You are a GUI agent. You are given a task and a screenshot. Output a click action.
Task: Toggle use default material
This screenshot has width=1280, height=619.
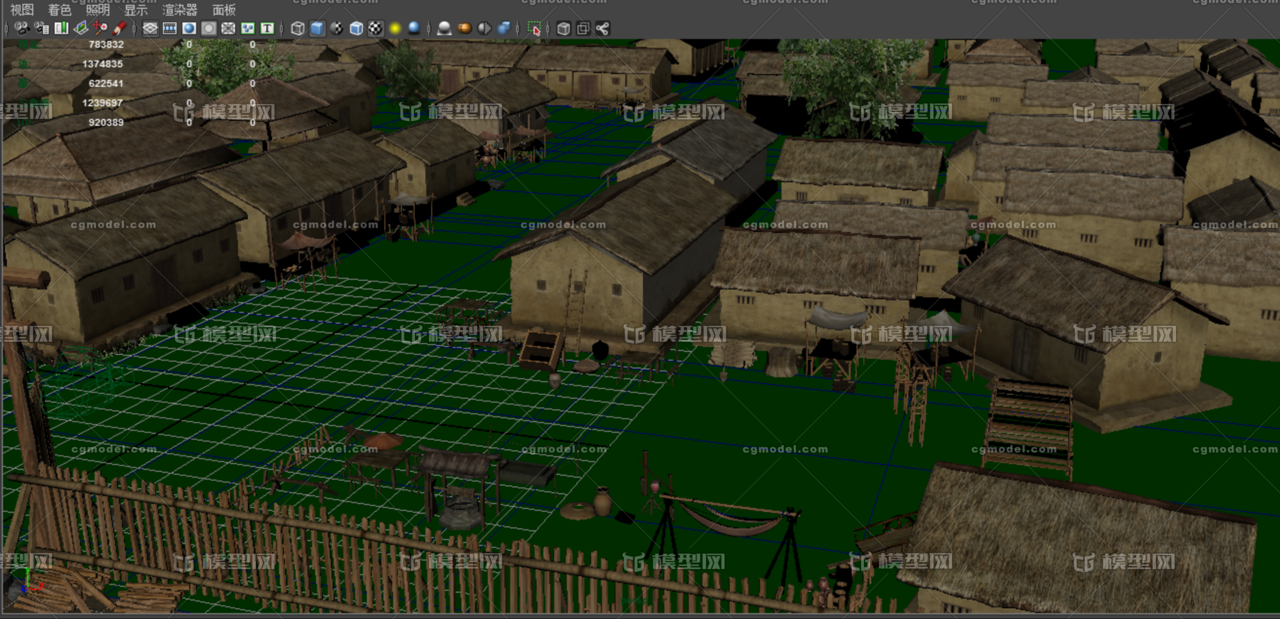337,28
